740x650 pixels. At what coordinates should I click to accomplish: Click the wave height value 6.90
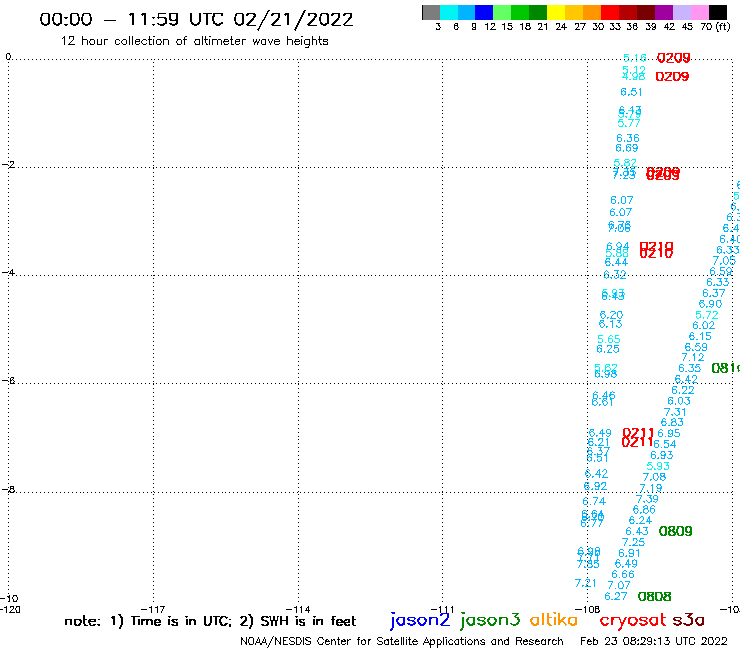click(710, 304)
